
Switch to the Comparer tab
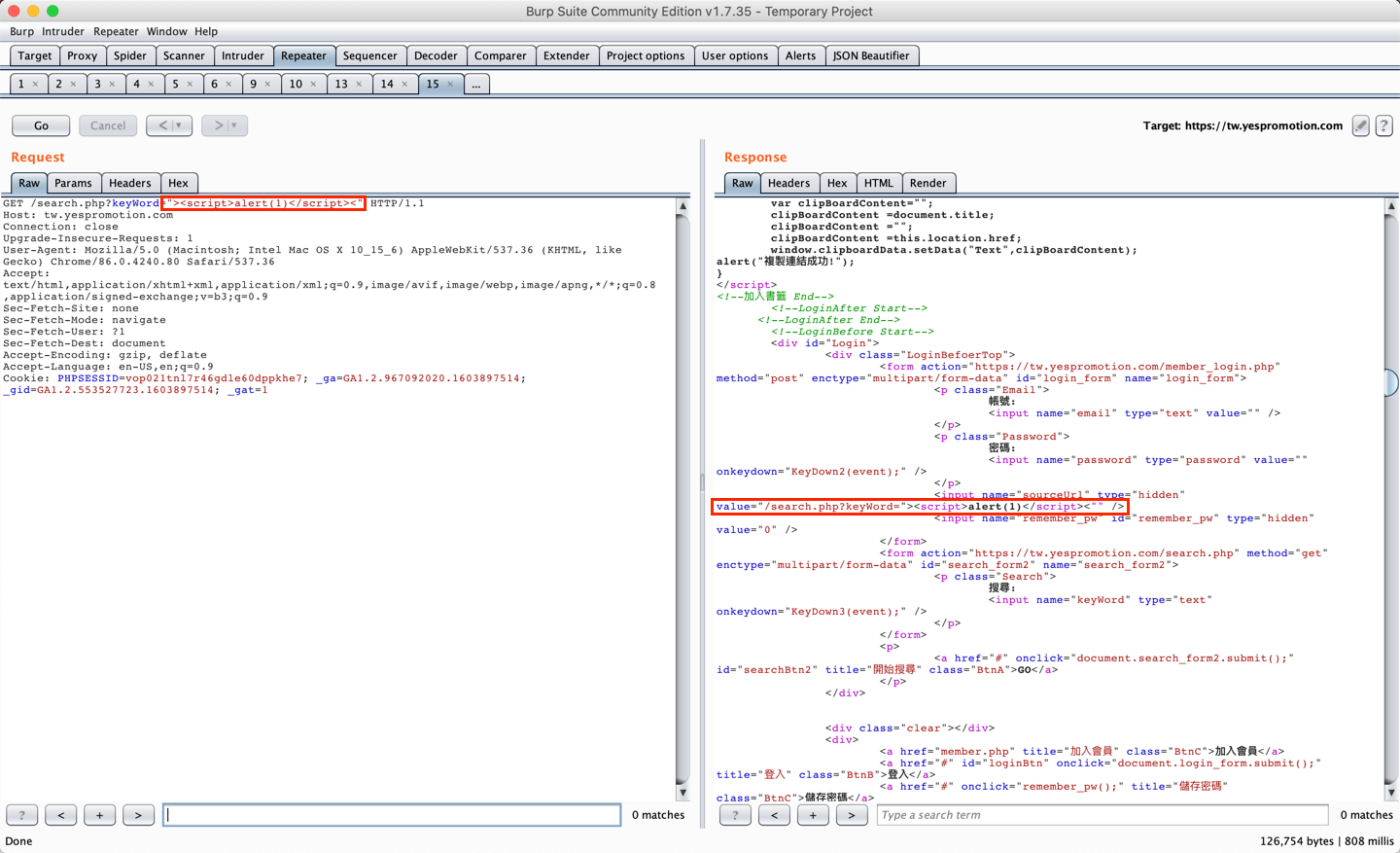point(501,55)
